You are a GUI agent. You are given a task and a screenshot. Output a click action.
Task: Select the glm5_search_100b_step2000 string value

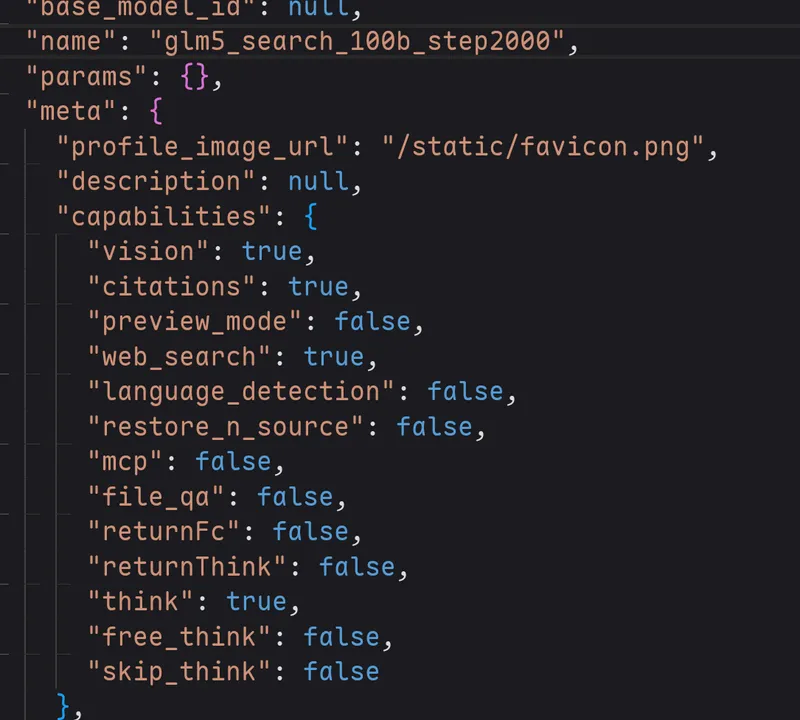point(357,41)
